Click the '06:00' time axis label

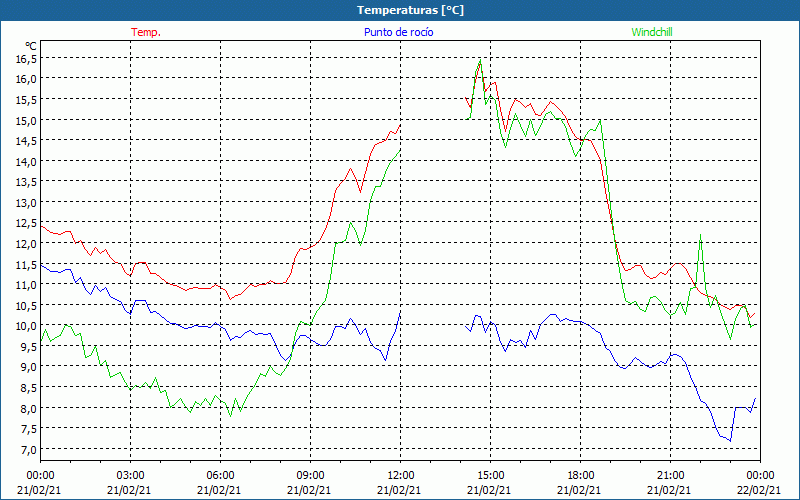tap(220, 476)
